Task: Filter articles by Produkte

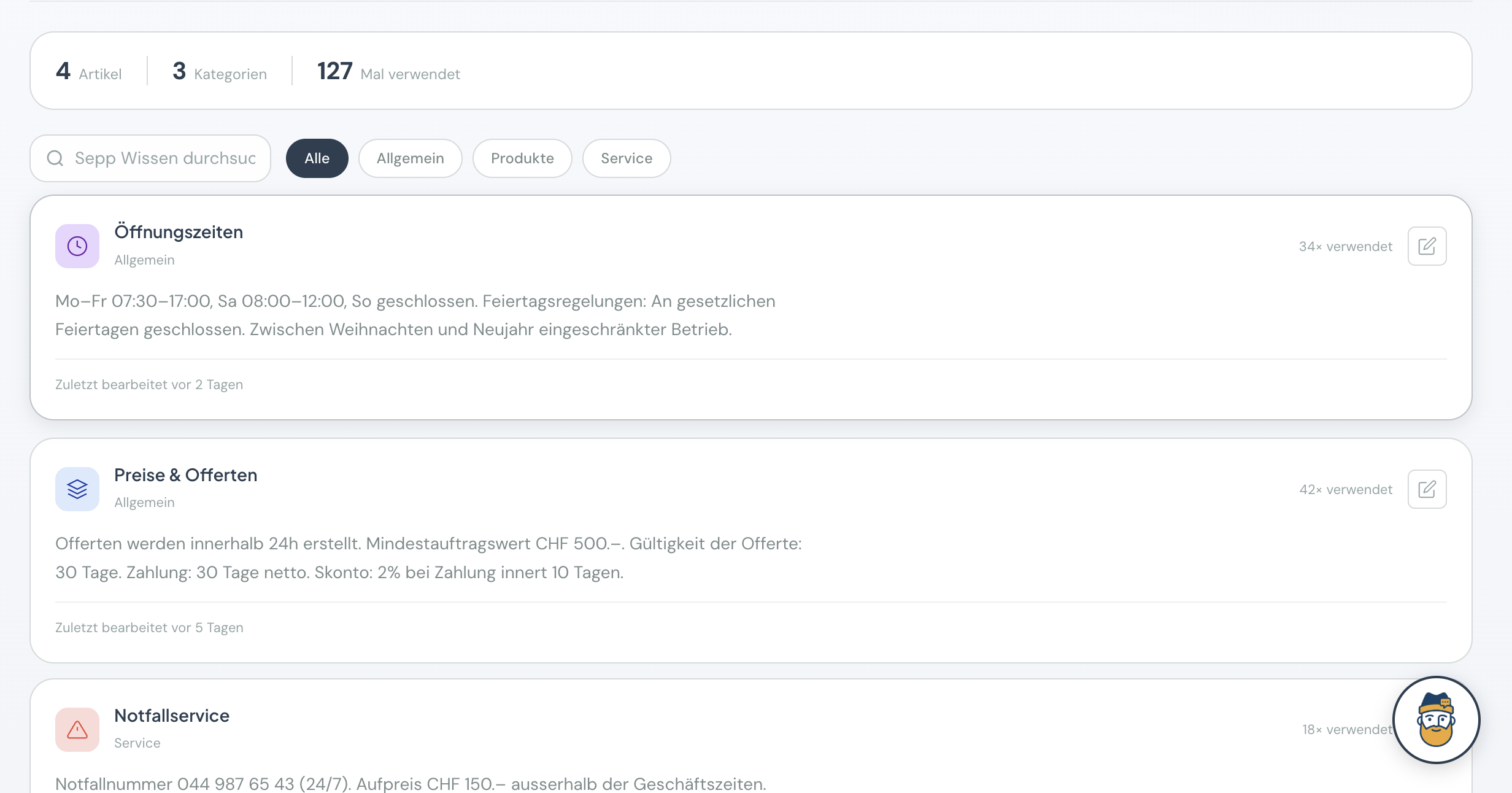Action: coord(522,158)
